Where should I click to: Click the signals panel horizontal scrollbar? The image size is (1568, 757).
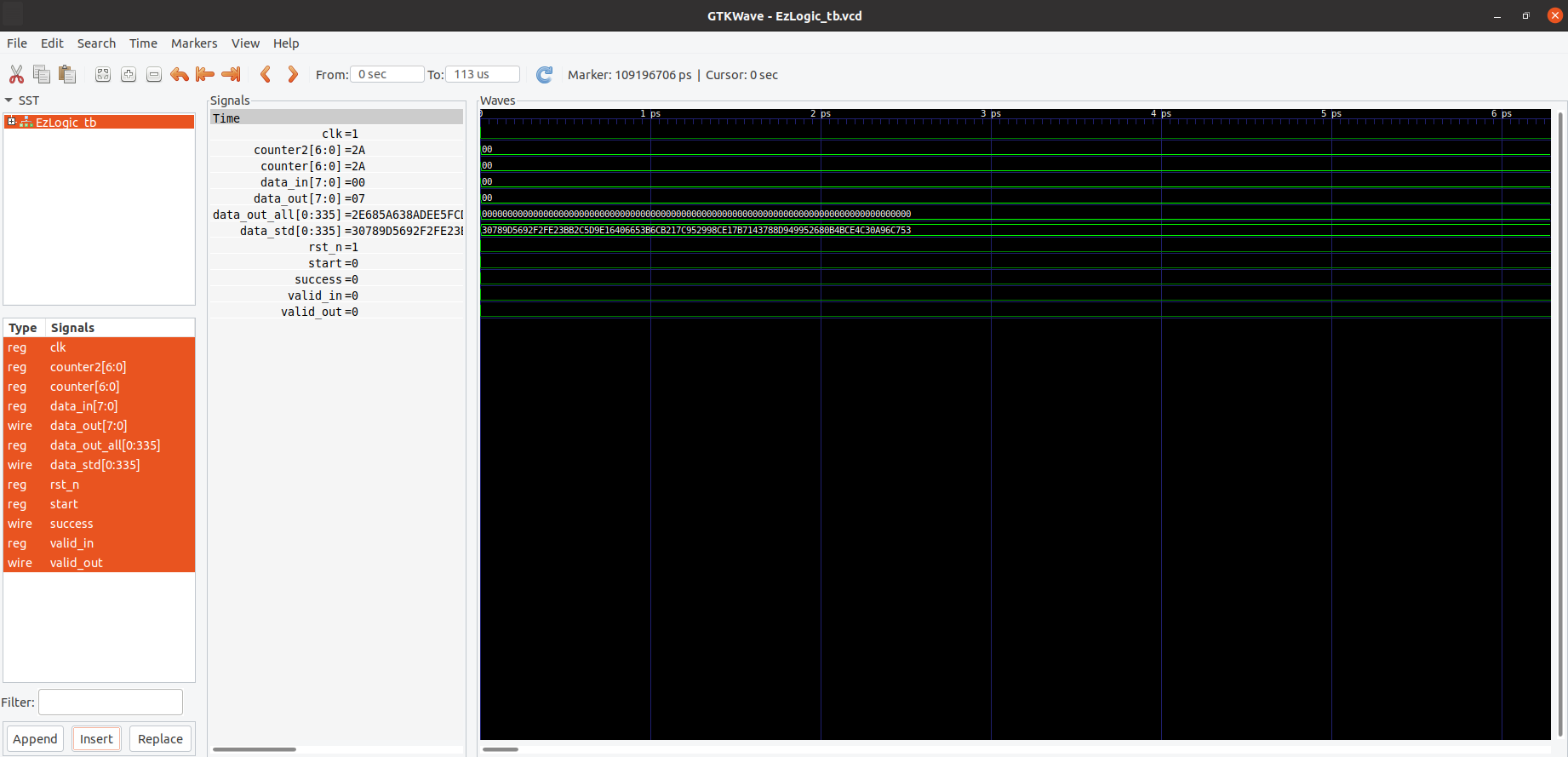pos(255,749)
